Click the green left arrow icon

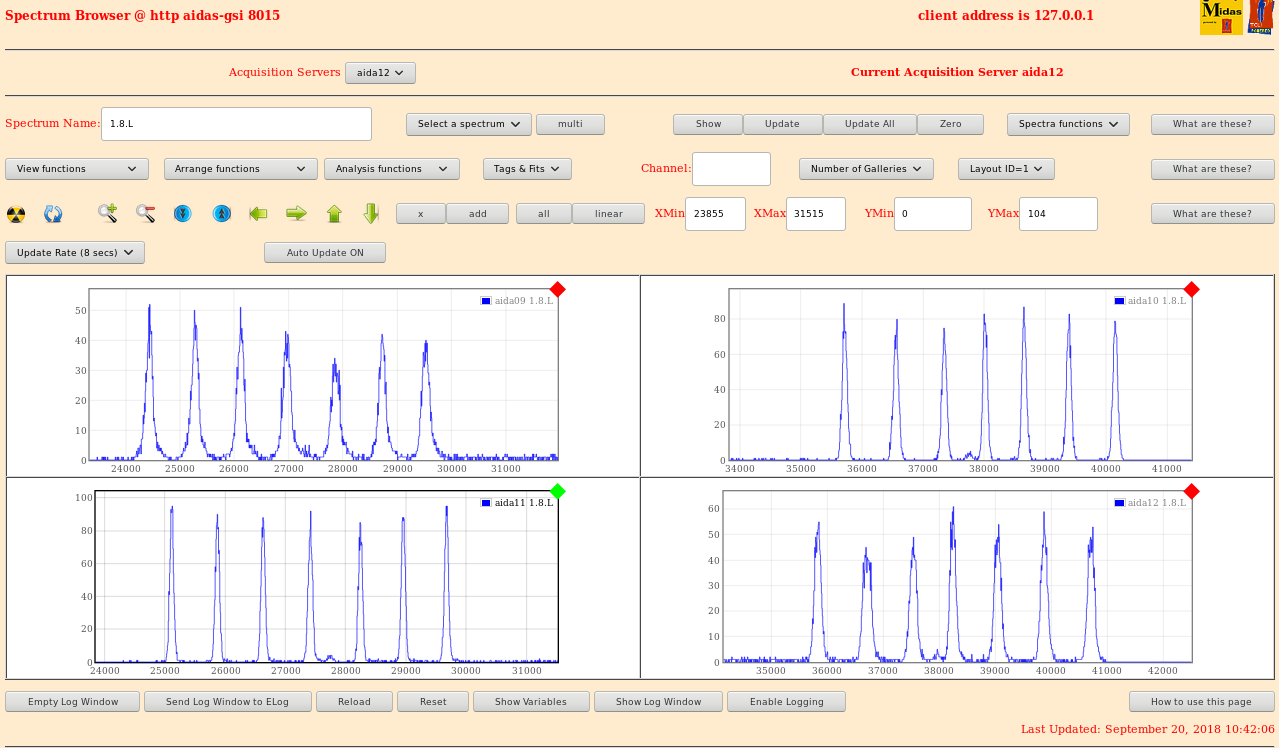(258, 213)
